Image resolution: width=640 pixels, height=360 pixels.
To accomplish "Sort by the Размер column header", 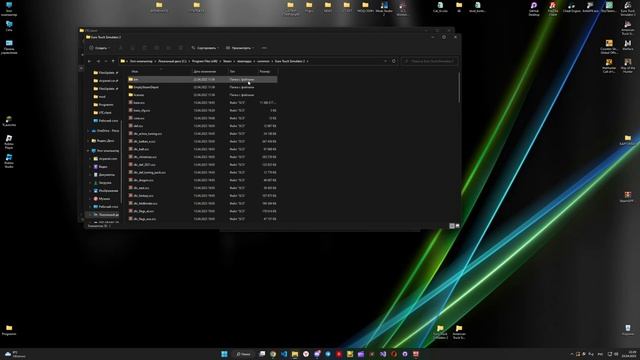I will click(268, 71).
